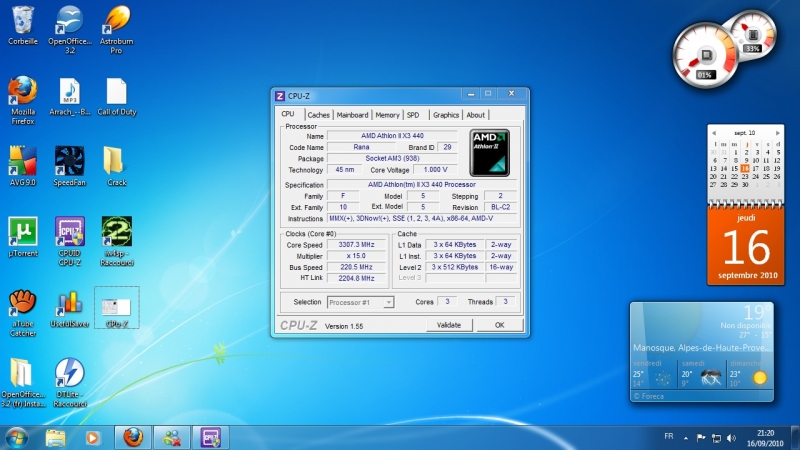Open Astroburn Pro desktop icon
This screenshot has width=800, height=450.
pos(116,30)
